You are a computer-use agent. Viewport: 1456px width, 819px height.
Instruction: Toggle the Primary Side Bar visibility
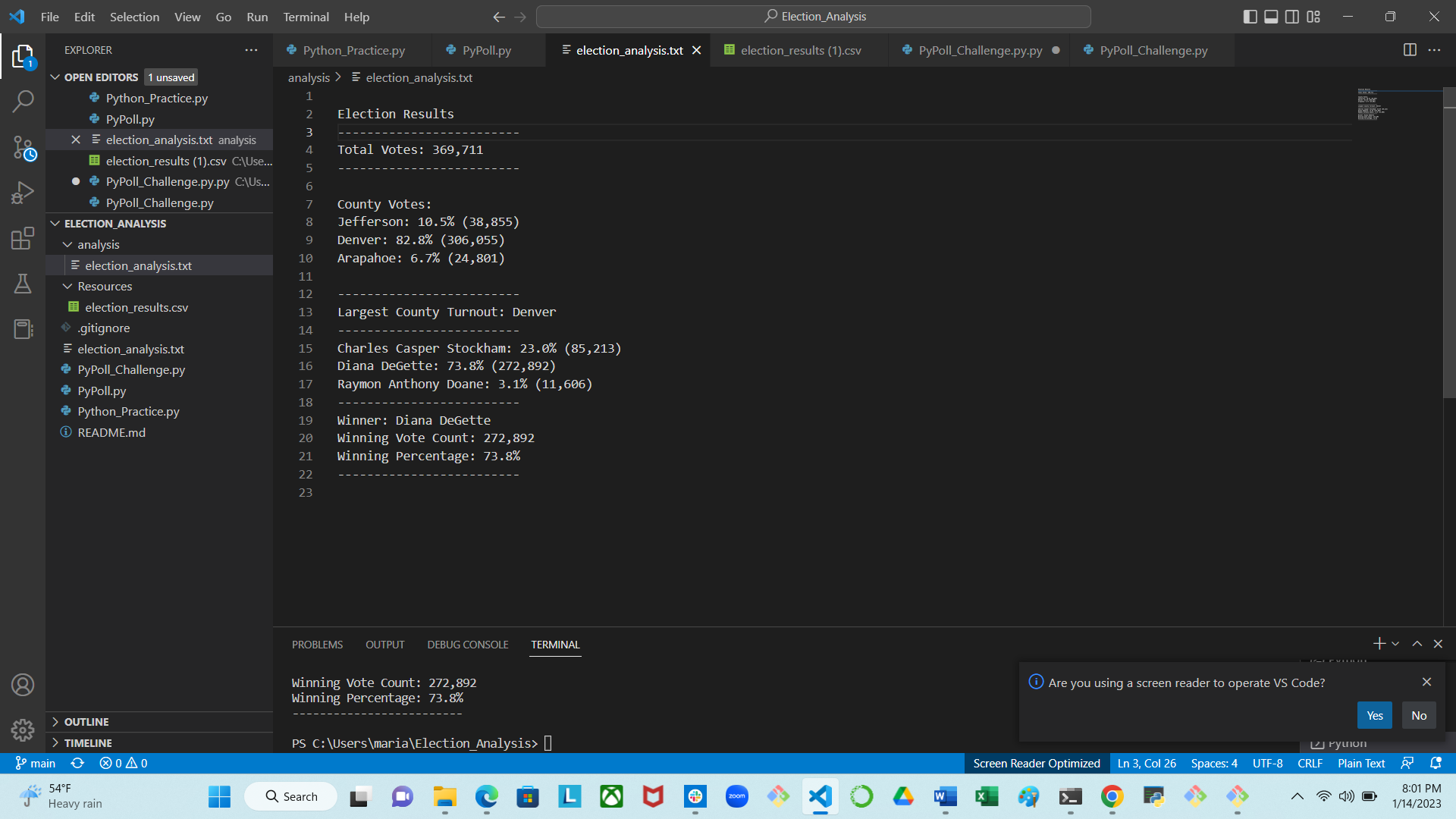coord(1250,16)
